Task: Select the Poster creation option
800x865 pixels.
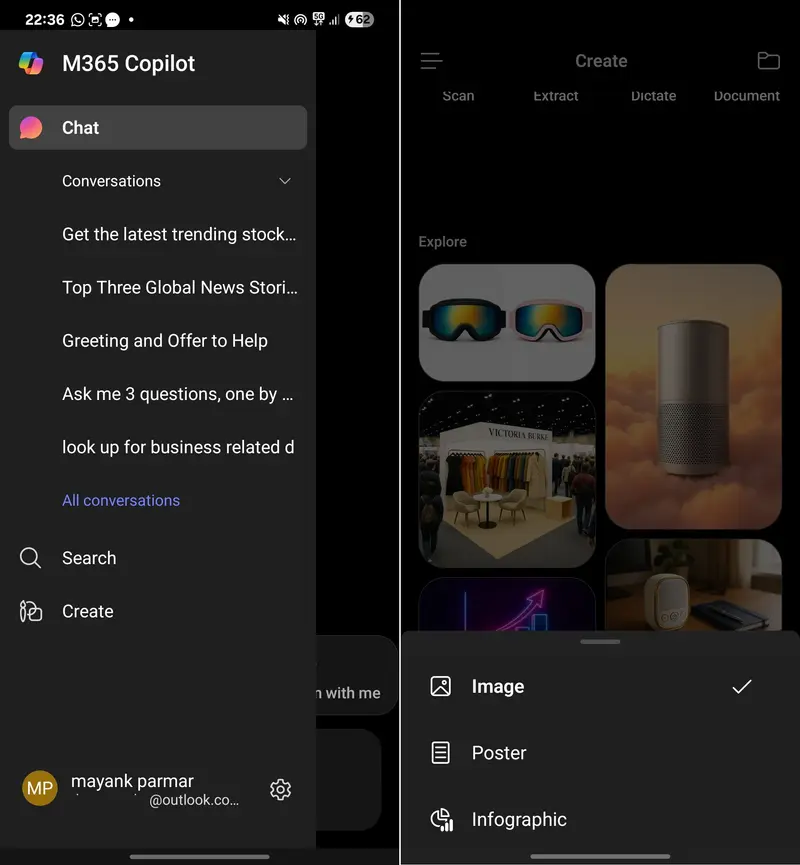Action: click(x=498, y=753)
